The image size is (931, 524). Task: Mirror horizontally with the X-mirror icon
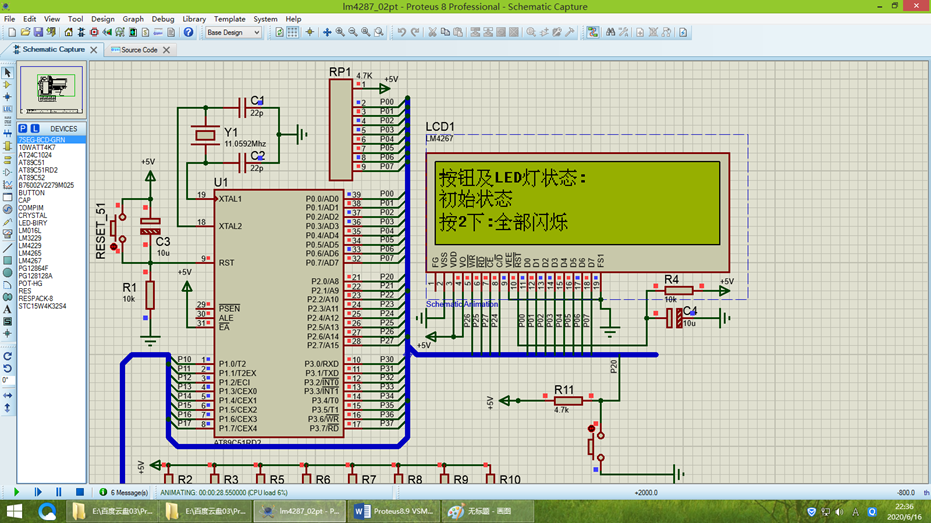[7, 395]
